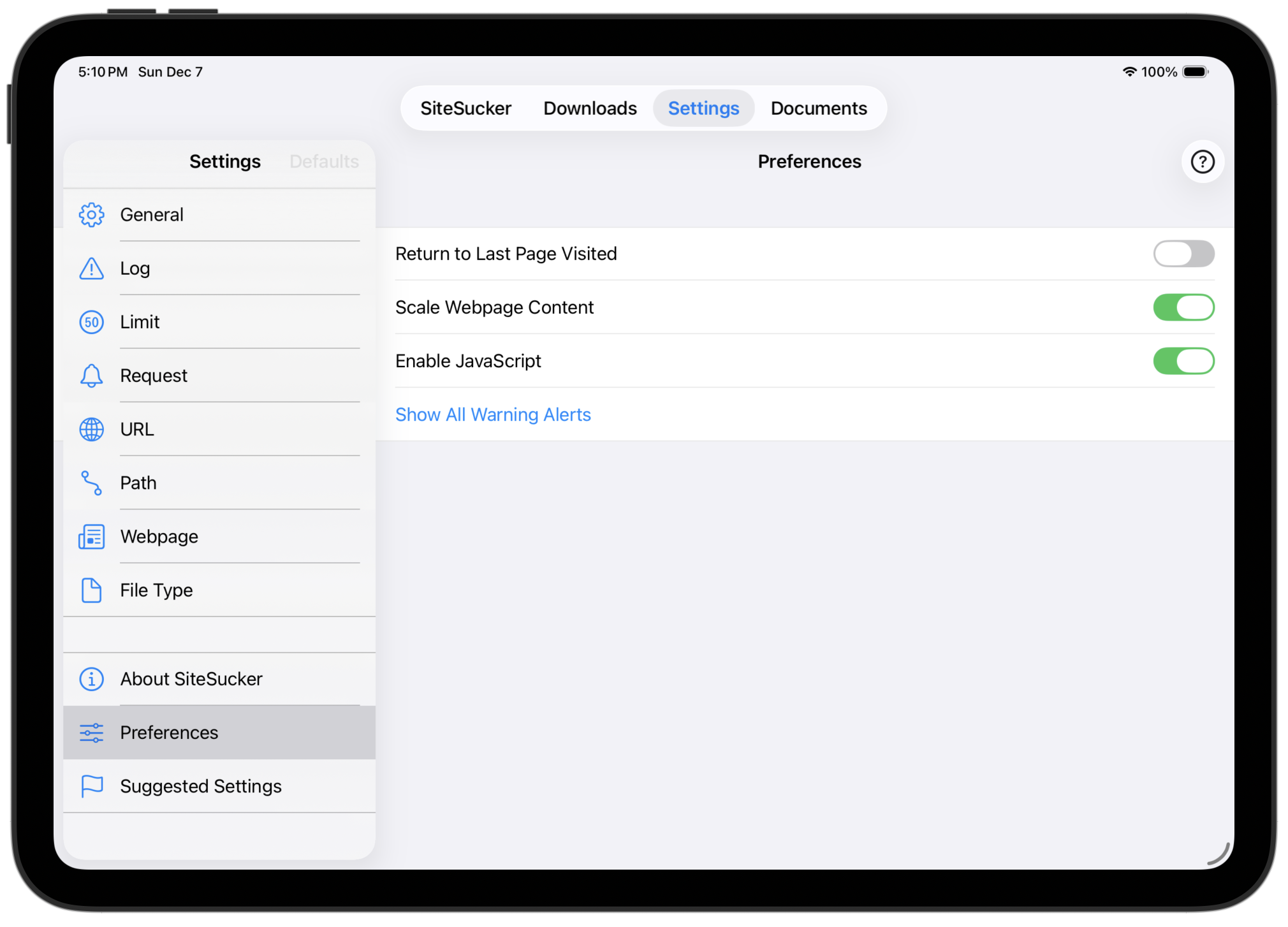
Task: Turn off Enable JavaScript switch
Action: [x=1183, y=361]
